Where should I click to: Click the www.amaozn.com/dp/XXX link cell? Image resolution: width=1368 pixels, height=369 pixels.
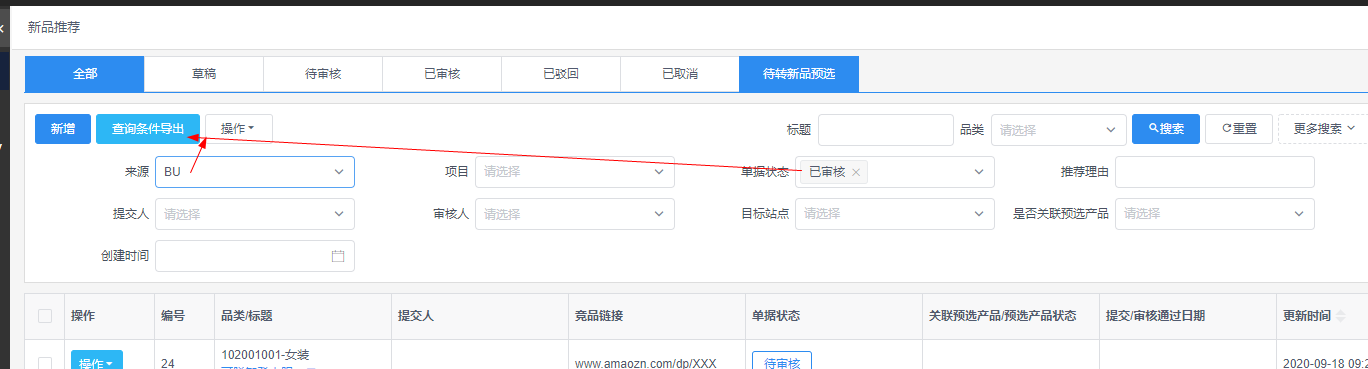(x=646, y=363)
